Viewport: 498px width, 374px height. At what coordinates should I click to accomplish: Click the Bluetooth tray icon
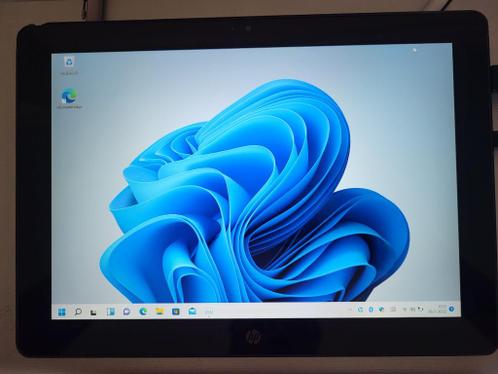coord(371,310)
